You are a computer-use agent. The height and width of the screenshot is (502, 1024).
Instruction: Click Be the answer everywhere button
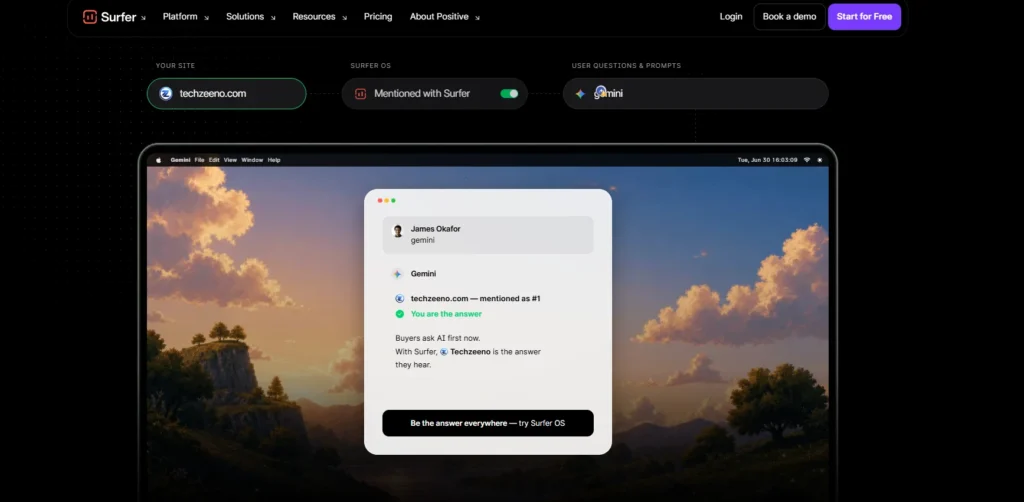[488, 423]
